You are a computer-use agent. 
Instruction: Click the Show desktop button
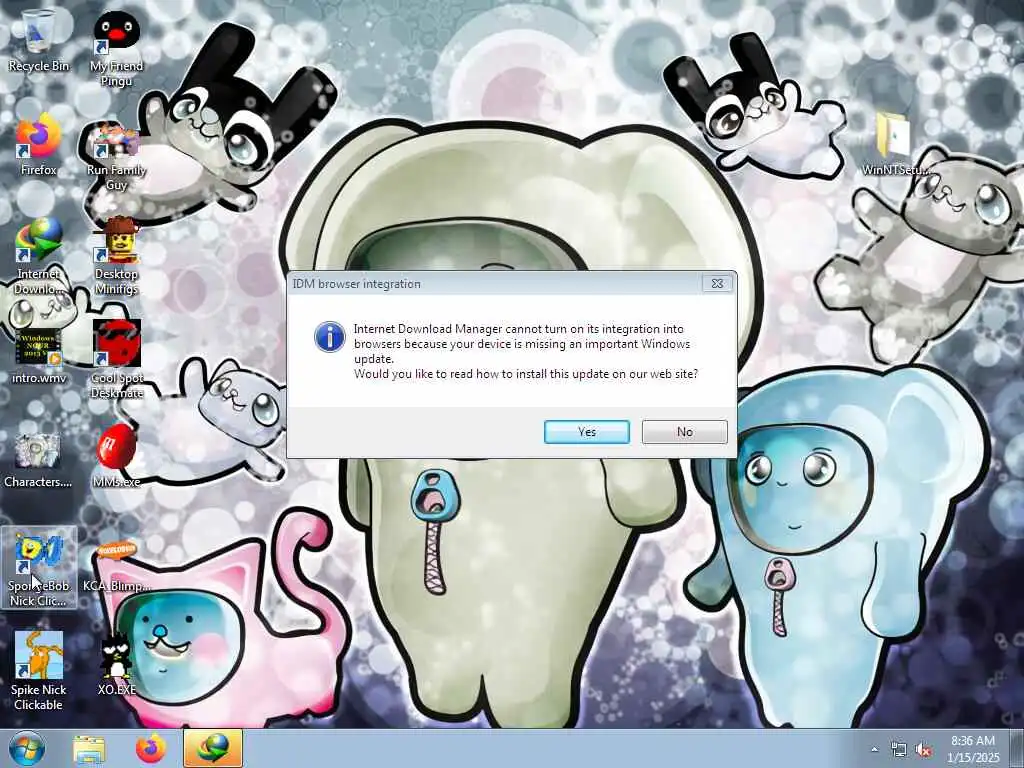click(x=1017, y=749)
